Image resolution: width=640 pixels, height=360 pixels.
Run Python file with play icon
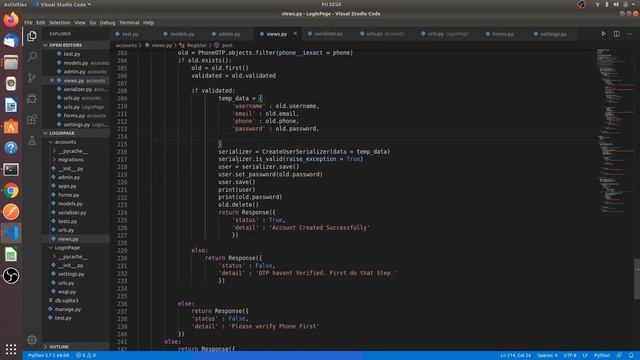[603, 34]
